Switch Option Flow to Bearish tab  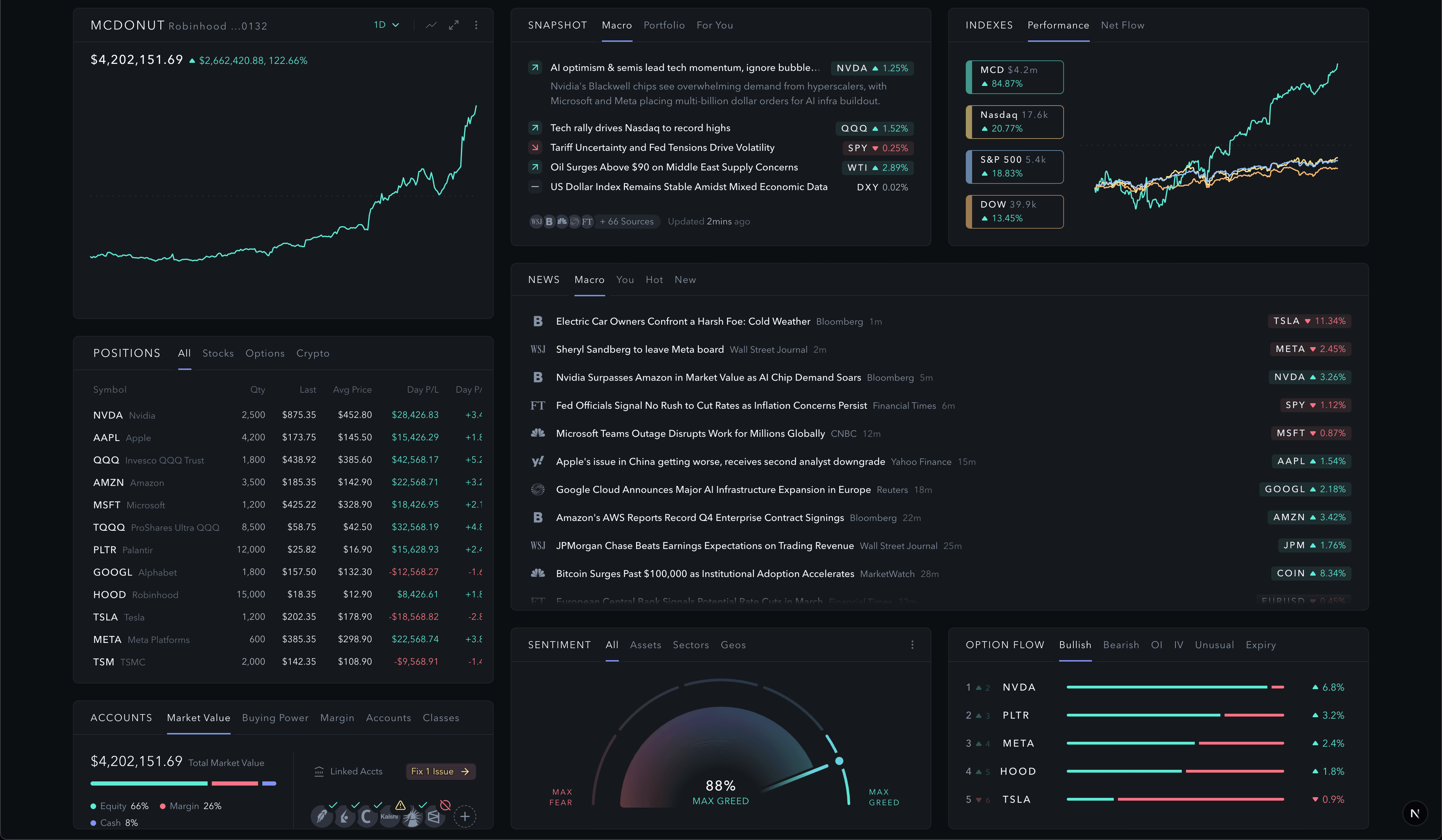(1121, 645)
